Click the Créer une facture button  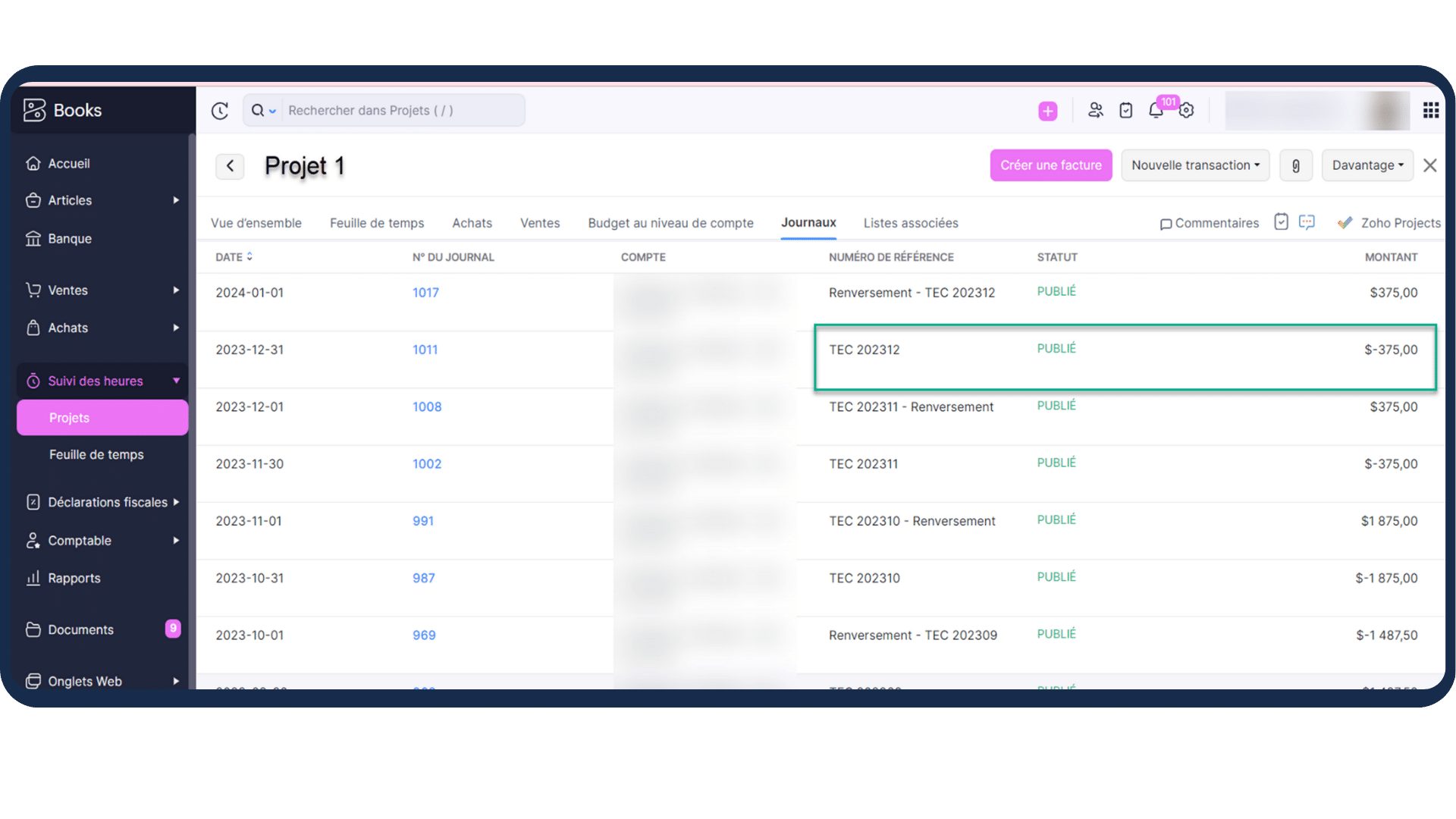(1050, 165)
